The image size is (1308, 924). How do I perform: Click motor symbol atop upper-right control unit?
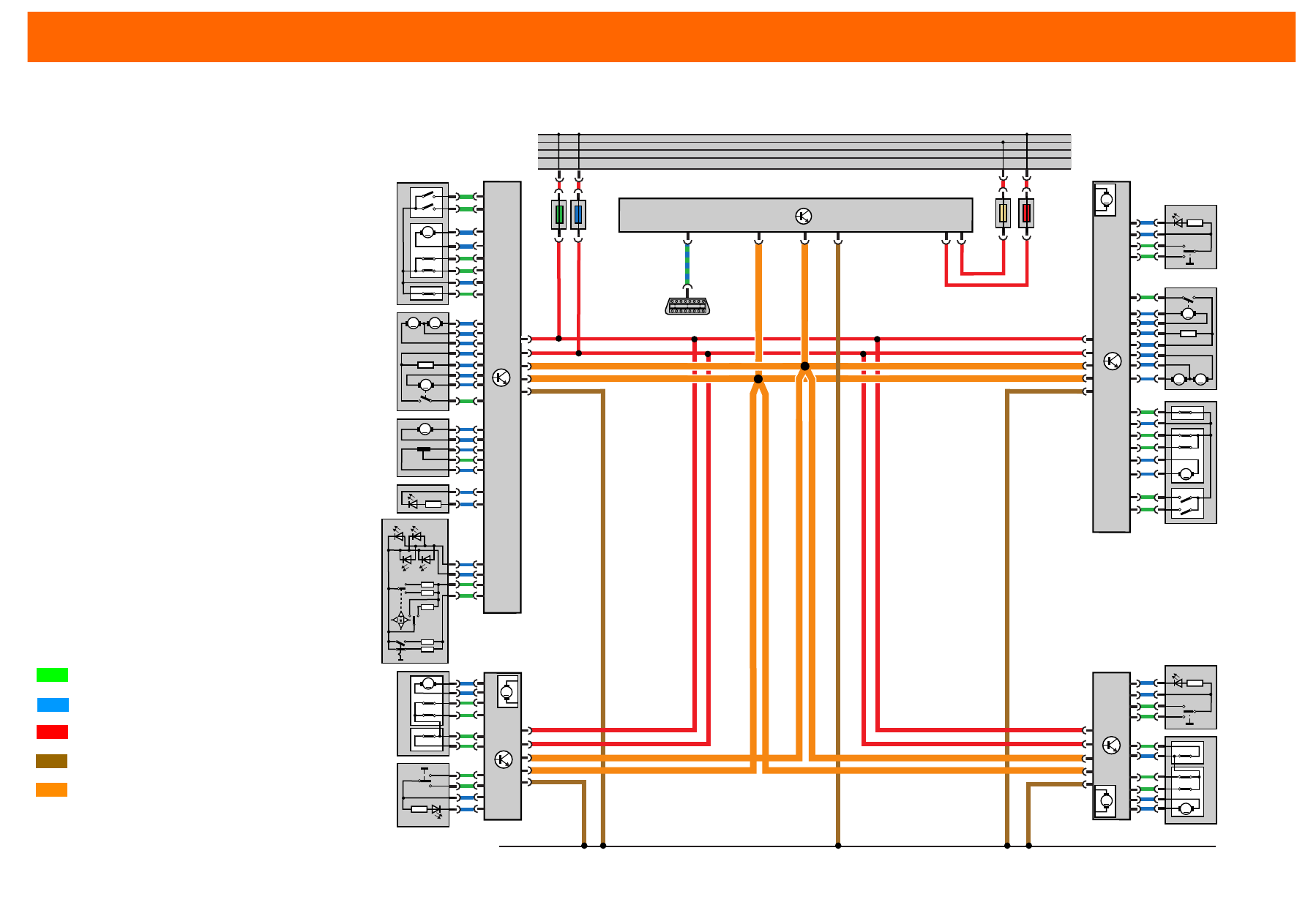tap(1105, 199)
